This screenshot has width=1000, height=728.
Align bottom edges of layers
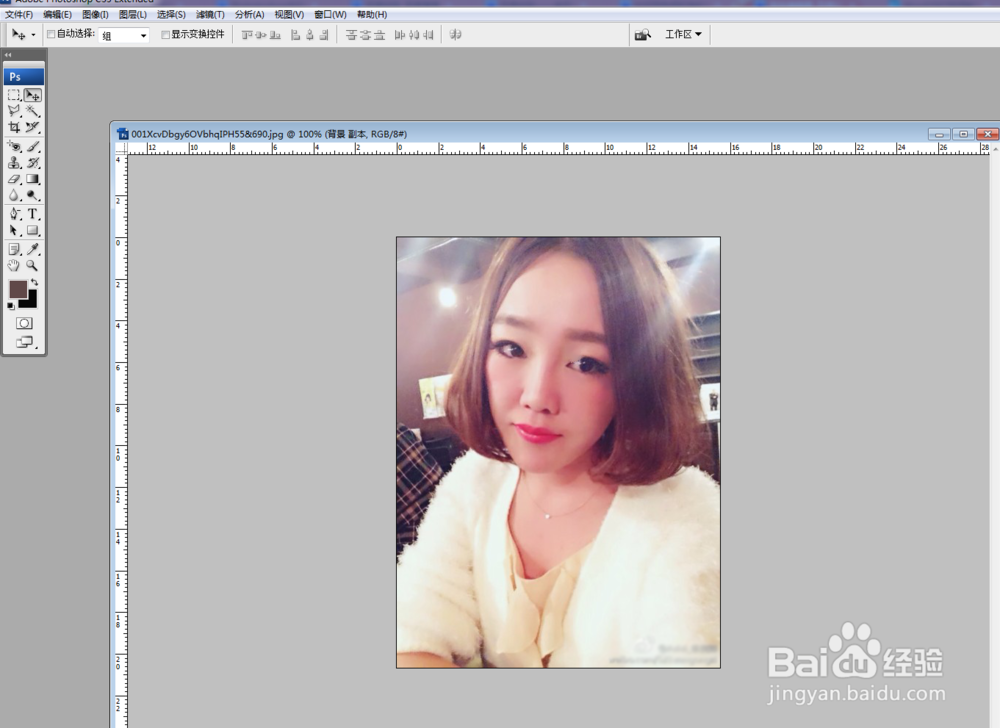coord(275,35)
